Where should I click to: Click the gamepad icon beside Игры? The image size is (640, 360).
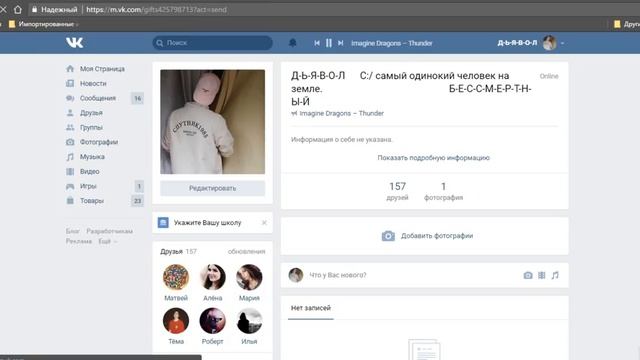(70, 186)
